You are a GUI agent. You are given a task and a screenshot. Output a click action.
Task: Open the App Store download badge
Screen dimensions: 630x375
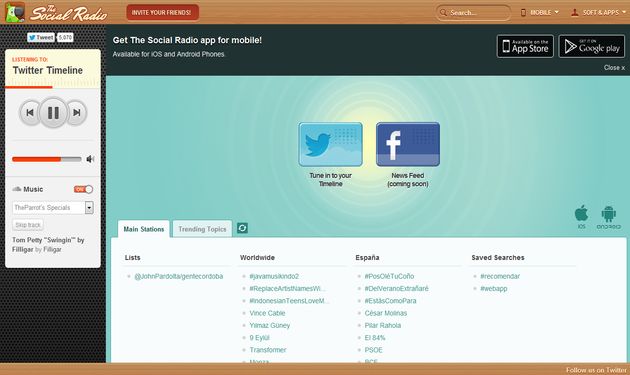[525, 46]
